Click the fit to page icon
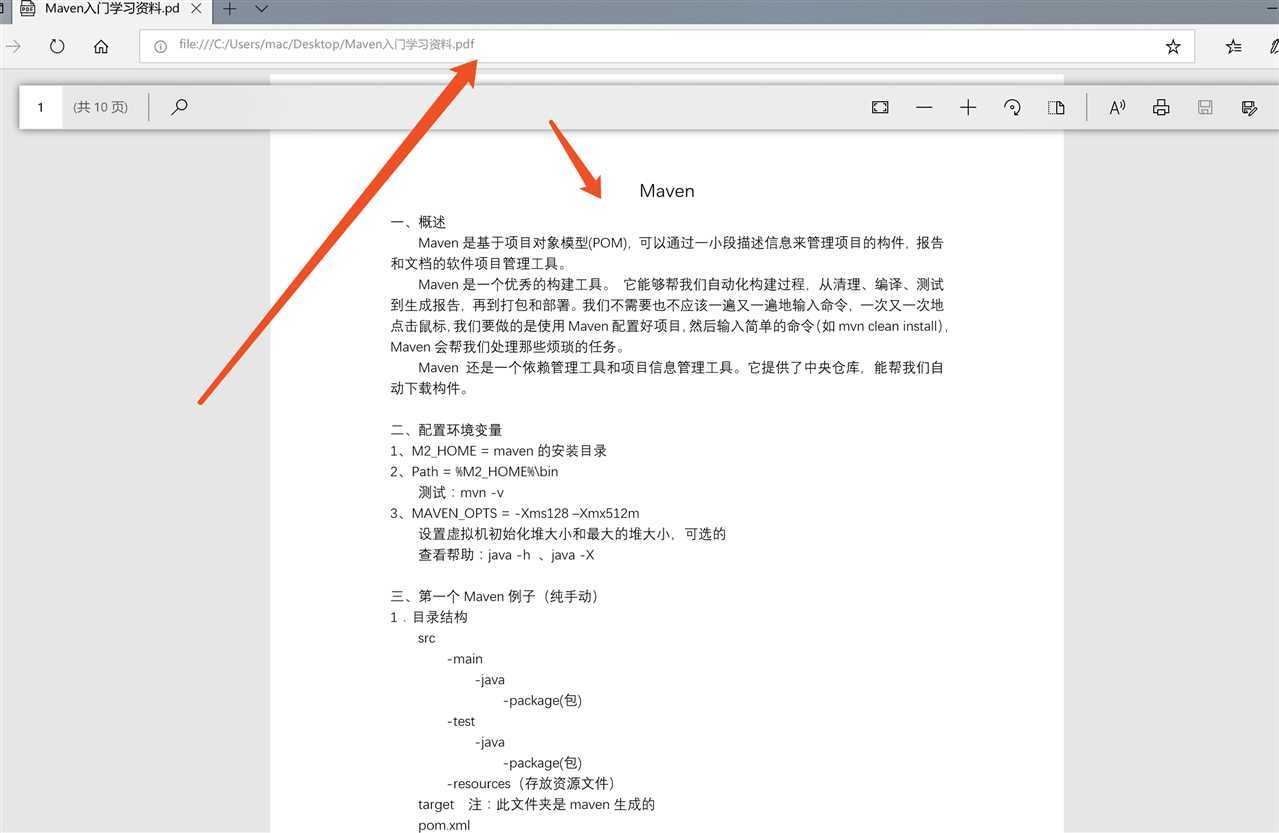The image size is (1279, 833). [880, 107]
